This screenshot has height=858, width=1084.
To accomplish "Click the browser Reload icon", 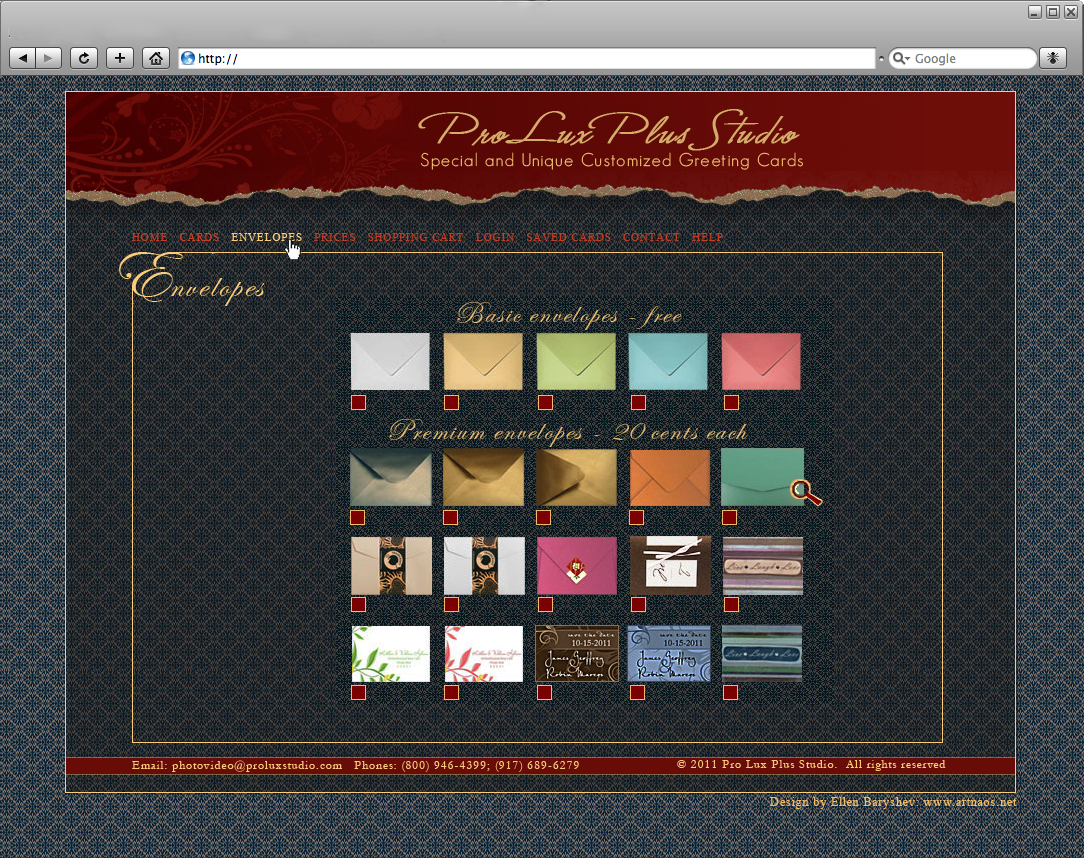I will (x=83, y=57).
